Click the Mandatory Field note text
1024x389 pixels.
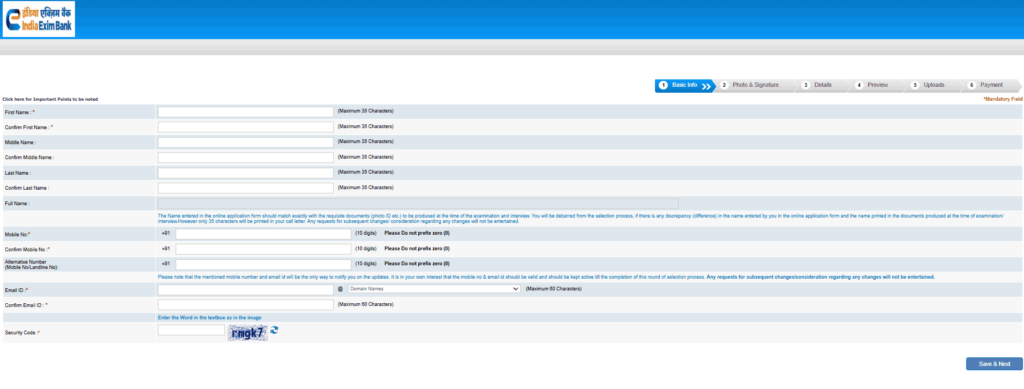pyautogui.click(x=1002, y=99)
